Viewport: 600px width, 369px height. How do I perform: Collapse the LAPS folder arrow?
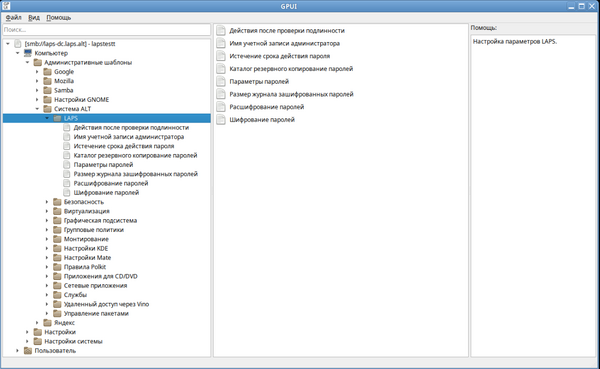(47, 118)
